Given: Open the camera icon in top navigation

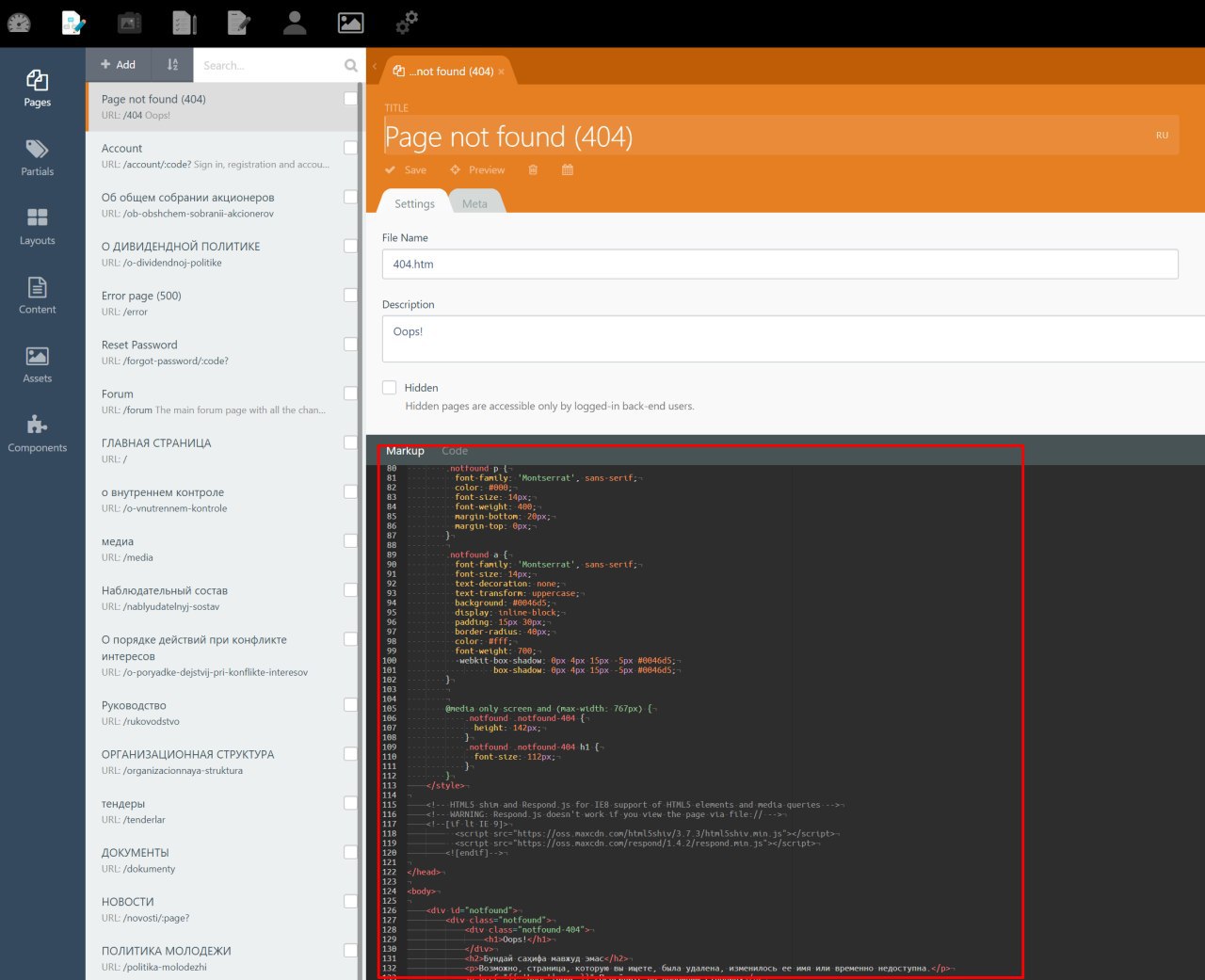Looking at the screenshot, I should point(129,23).
